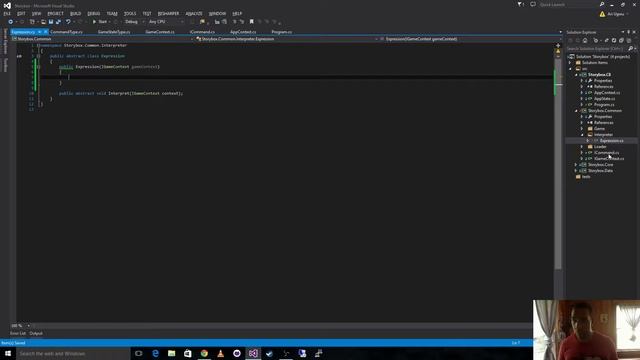Open the FILE menu

point(7,13)
